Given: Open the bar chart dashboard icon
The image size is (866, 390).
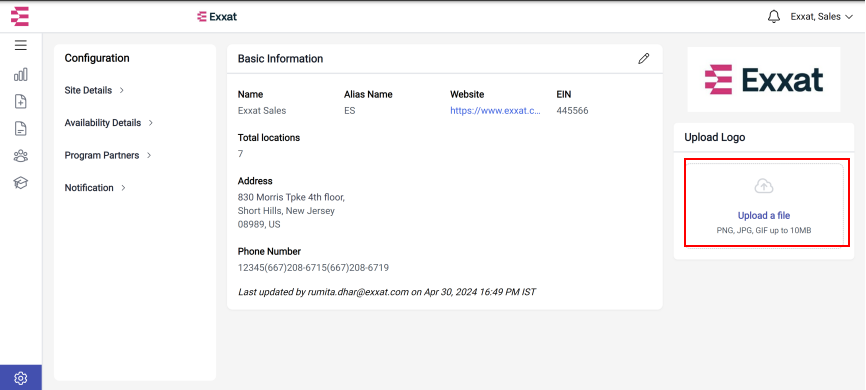Looking at the screenshot, I should [x=20, y=75].
